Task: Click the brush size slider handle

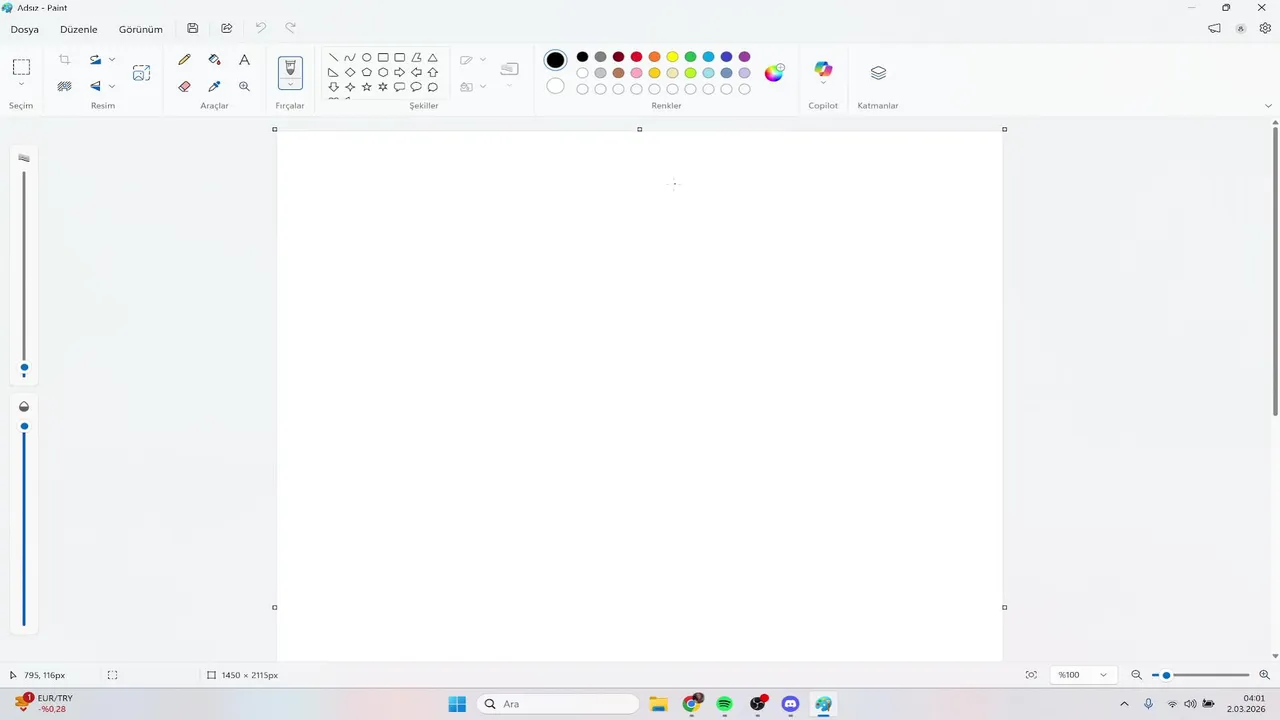Action: [24, 368]
